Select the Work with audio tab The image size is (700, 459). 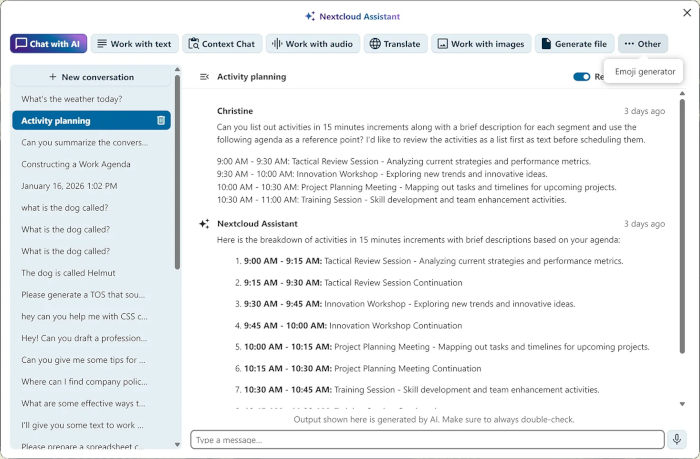click(x=311, y=44)
